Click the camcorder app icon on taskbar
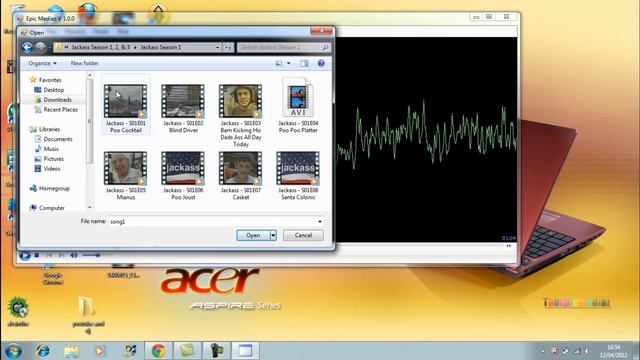Screen dimensions: 640x360 coord(216,351)
